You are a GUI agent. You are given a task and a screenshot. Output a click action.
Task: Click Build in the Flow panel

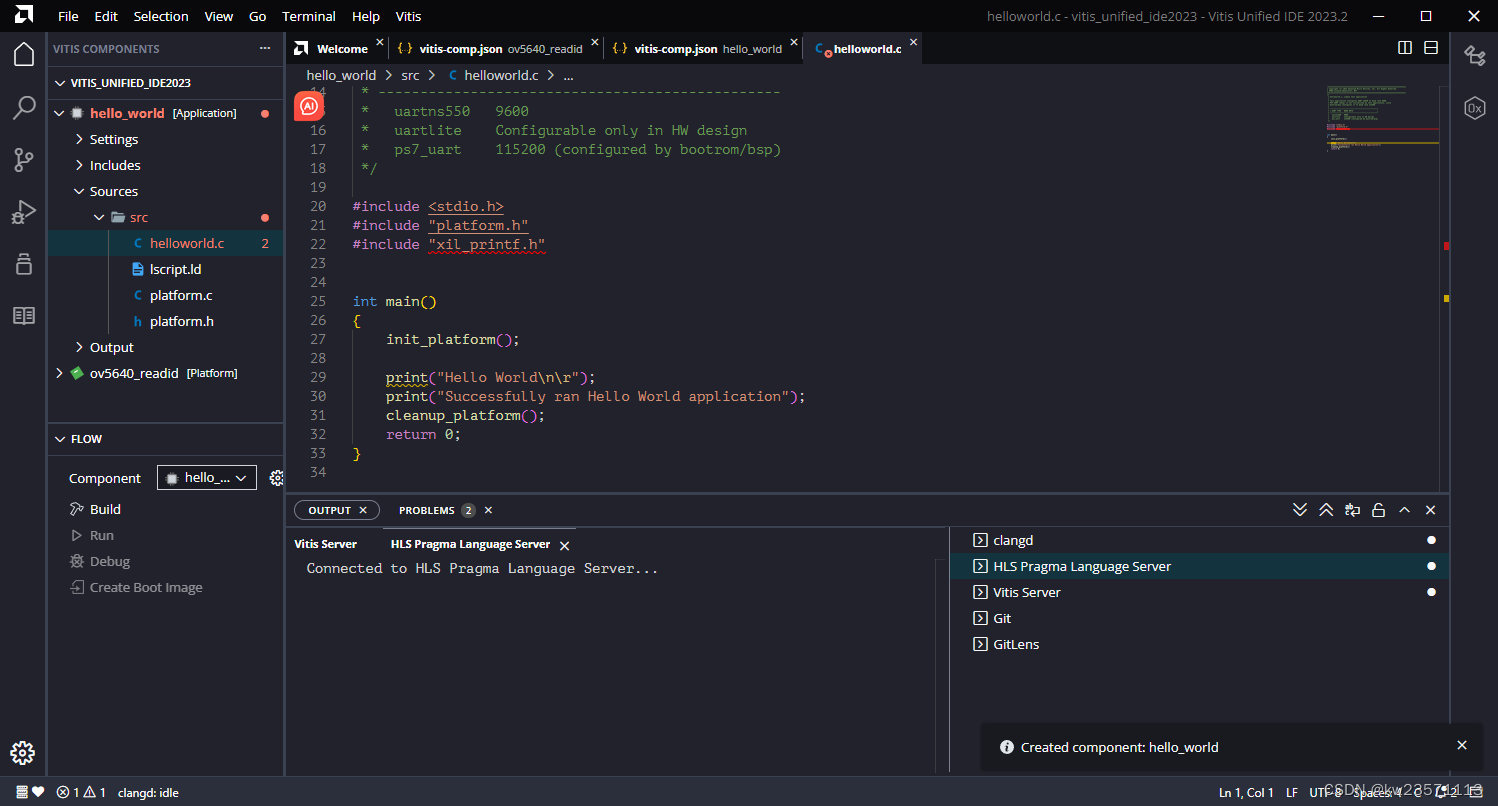105,509
